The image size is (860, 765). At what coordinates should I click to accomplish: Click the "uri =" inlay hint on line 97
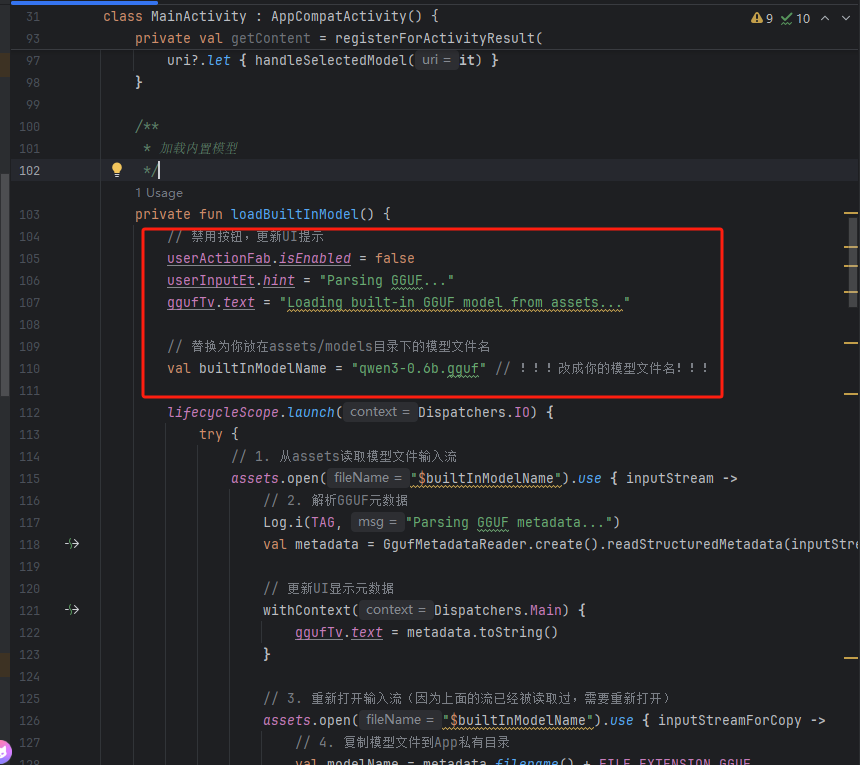(x=434, y=61)
